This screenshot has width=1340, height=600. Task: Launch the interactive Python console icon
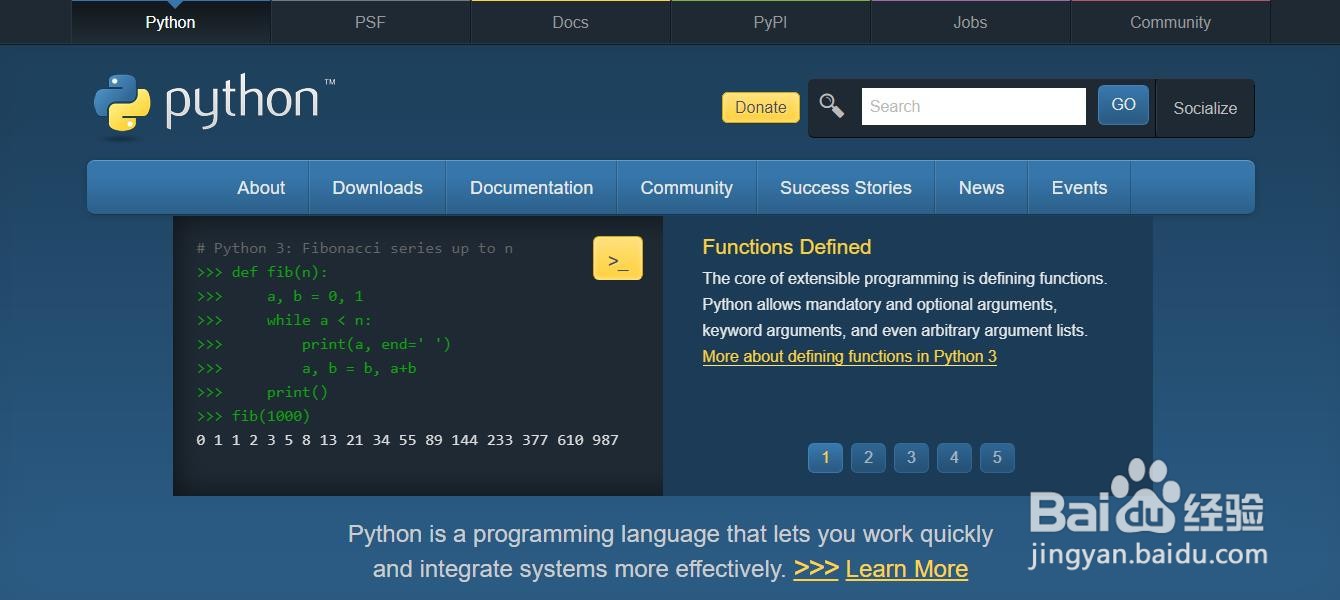pos(617,257)
